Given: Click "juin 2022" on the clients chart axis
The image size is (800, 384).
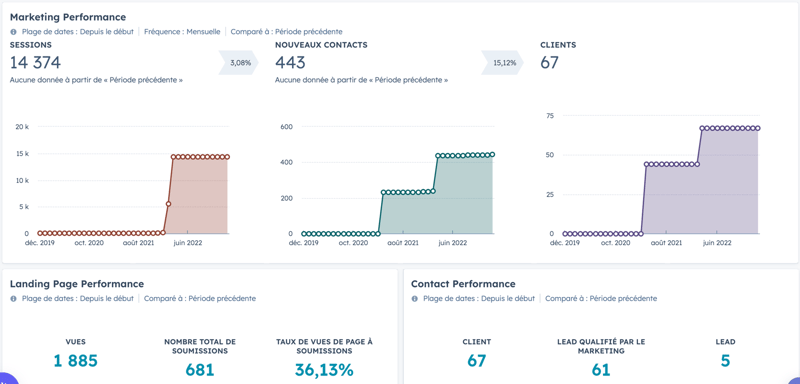Looking at the screenshot, I should [x=717, y=243].
